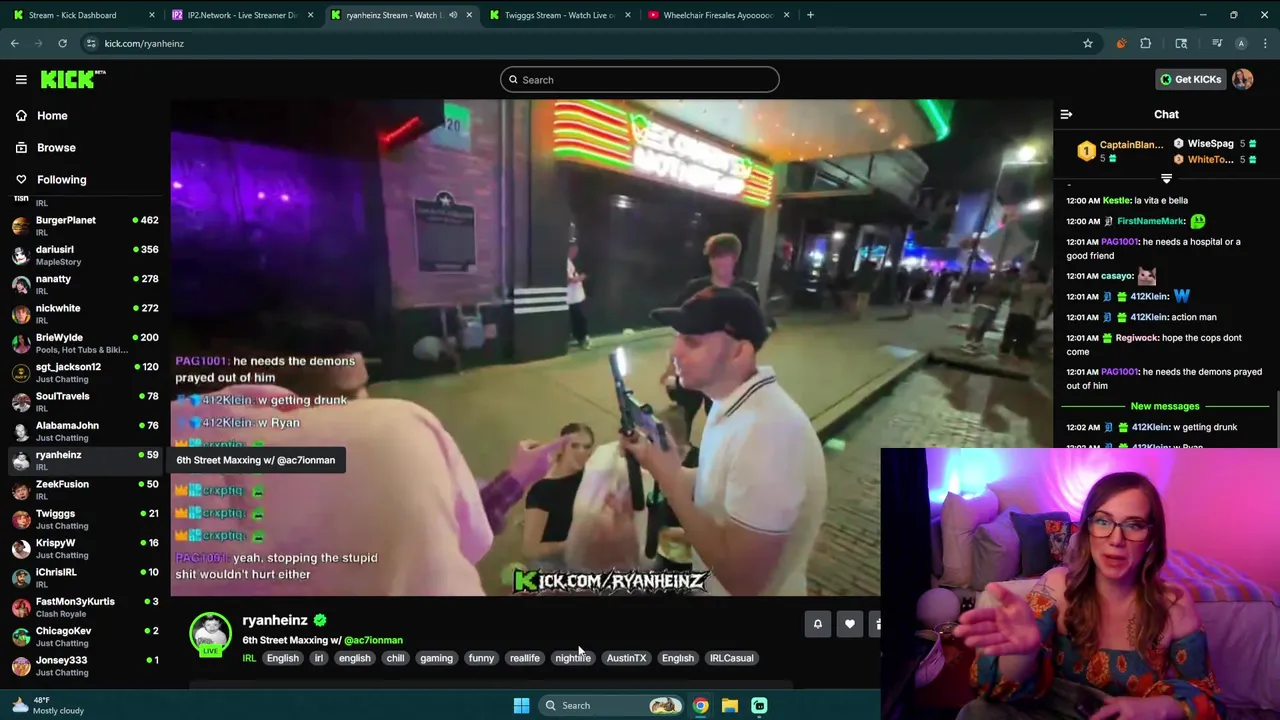Switch to IP2.Network browser tab
The image size is (1280, 720).
click(240, 15)
